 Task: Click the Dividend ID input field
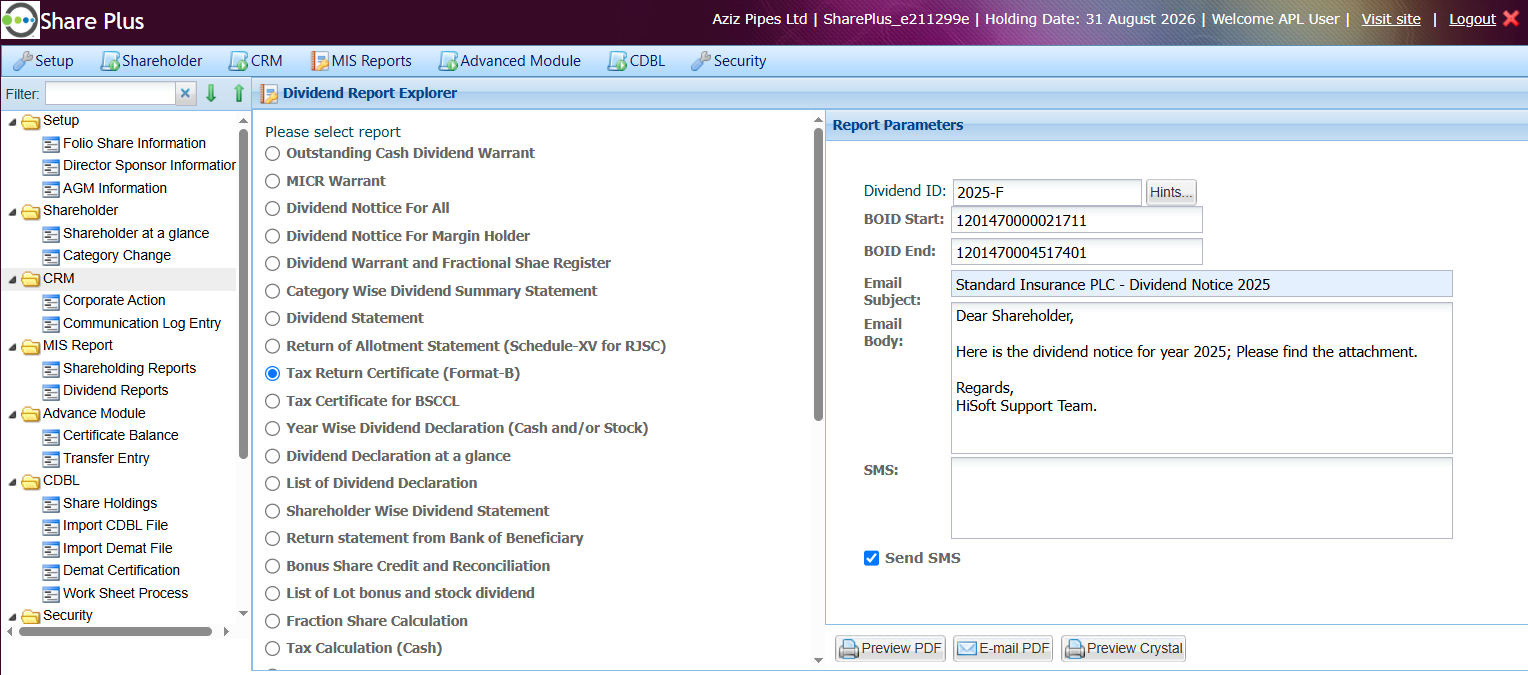point(1047,193)
